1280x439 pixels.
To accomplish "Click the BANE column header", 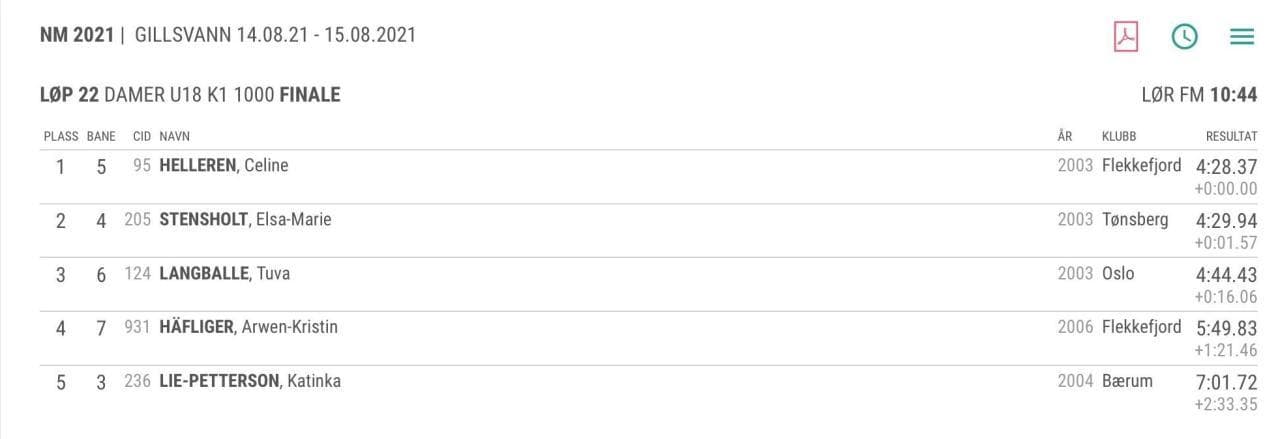I will (x=101, y=136).
